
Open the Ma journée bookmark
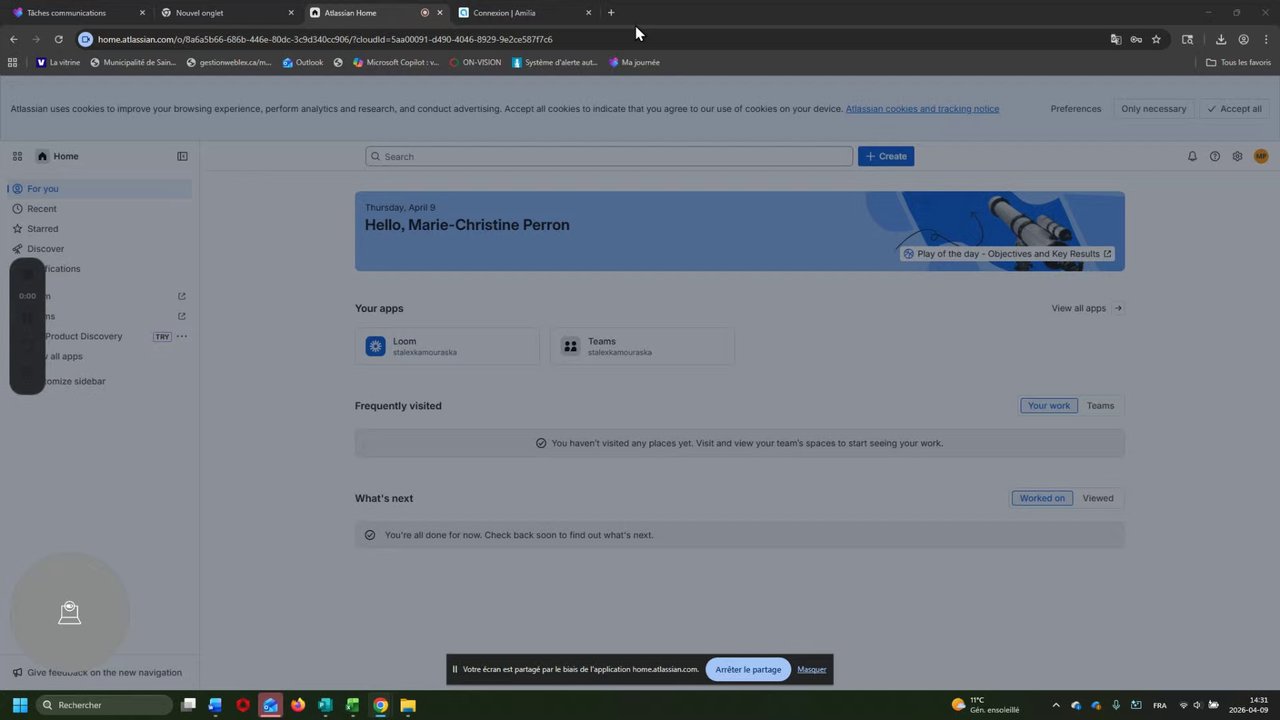(x=634, y=62)
